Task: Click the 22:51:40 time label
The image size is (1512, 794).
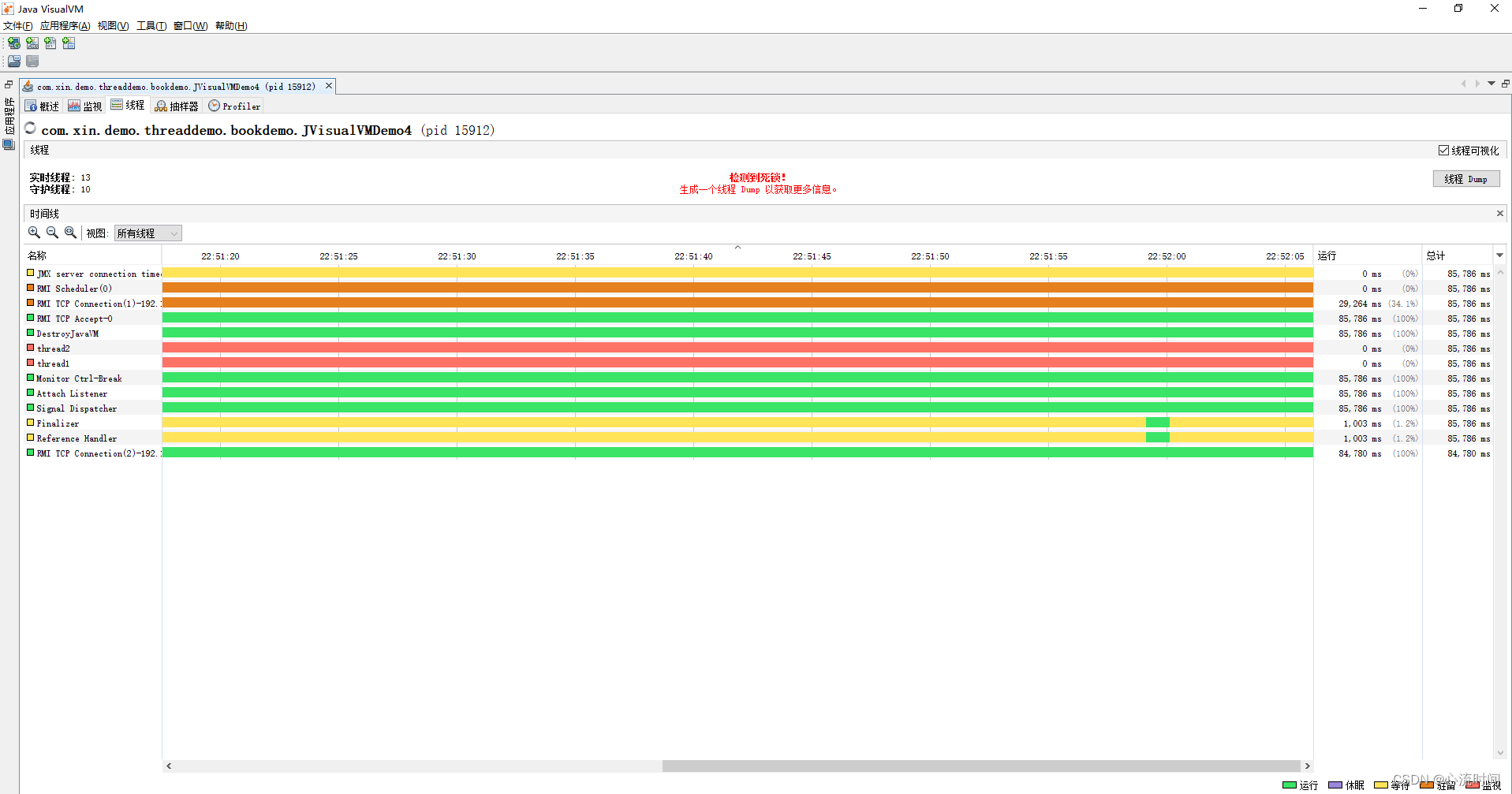Action: [693, 256]
